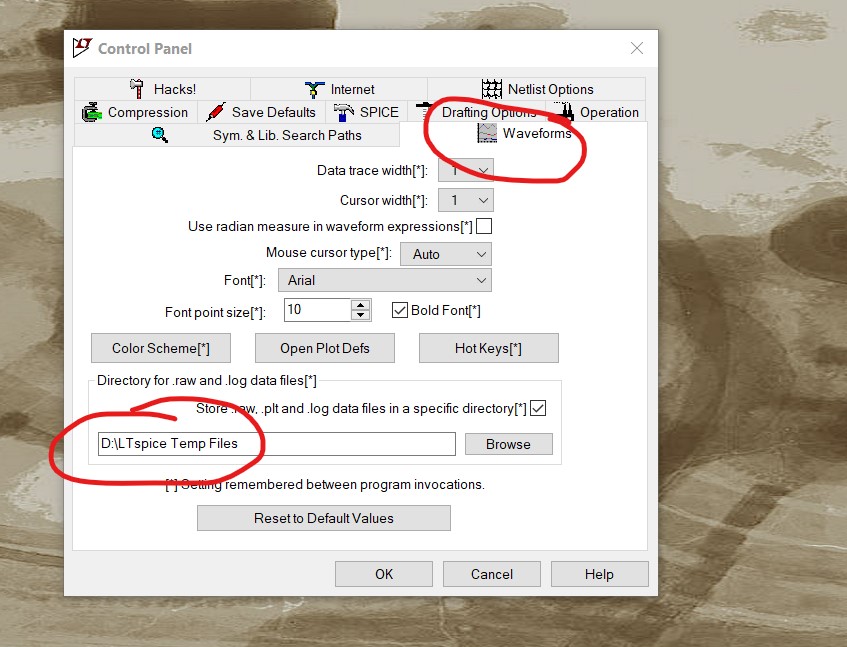Click the Waveforms tab plot icon
The height and width of the screenshot is (647, 847).
coord(487,133)
